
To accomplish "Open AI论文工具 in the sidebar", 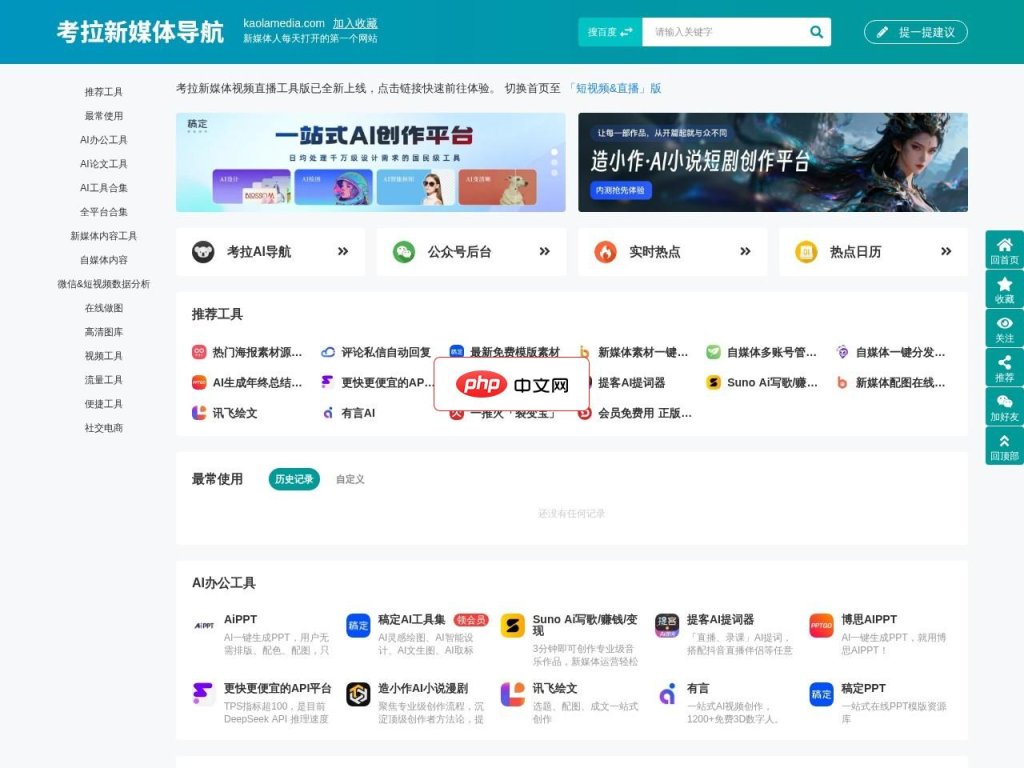I will 103,164.
